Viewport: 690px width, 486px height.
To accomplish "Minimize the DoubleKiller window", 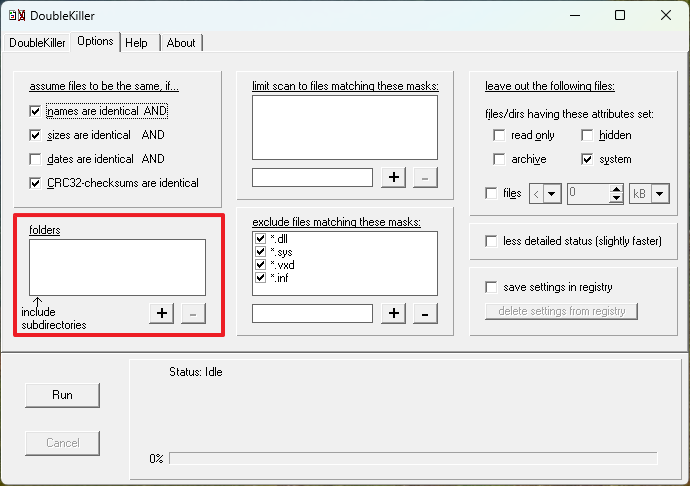I will click(x=575, y=15).
